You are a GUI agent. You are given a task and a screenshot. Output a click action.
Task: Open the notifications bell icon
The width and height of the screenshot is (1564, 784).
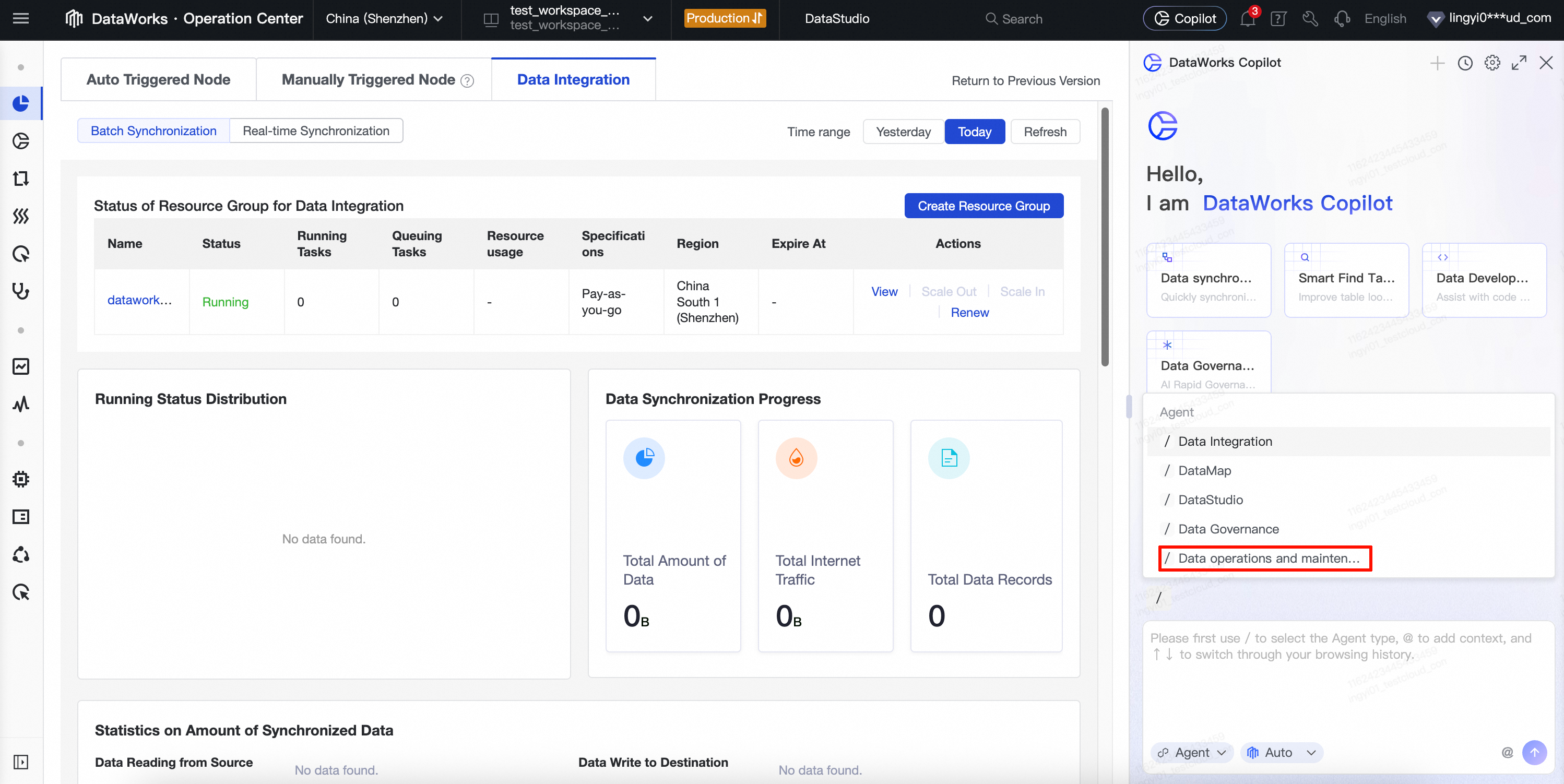pos(1247,19)
